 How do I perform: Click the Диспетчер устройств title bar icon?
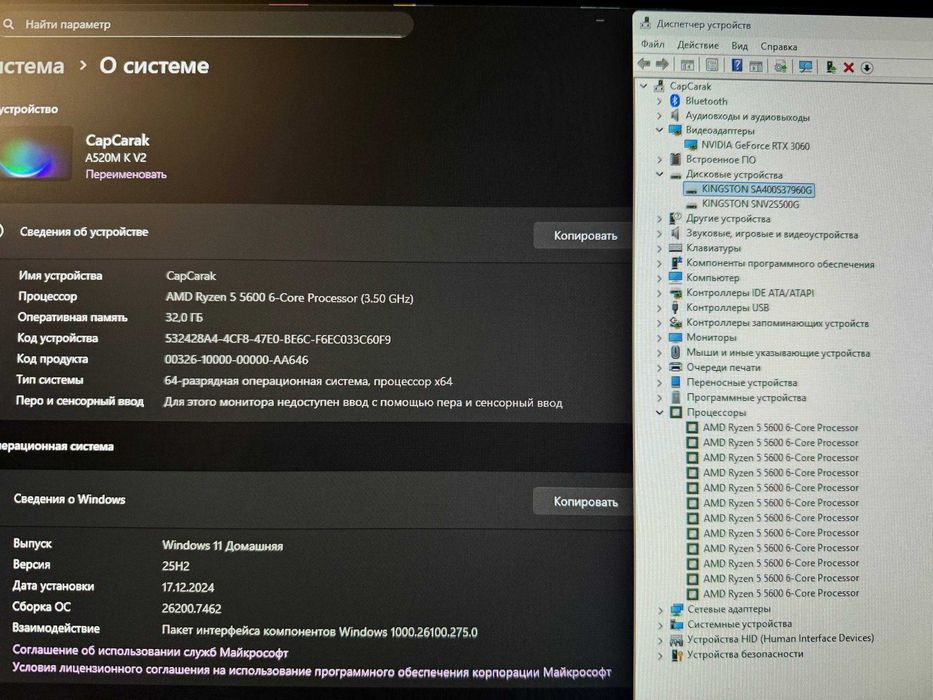[x=645, y=24]
